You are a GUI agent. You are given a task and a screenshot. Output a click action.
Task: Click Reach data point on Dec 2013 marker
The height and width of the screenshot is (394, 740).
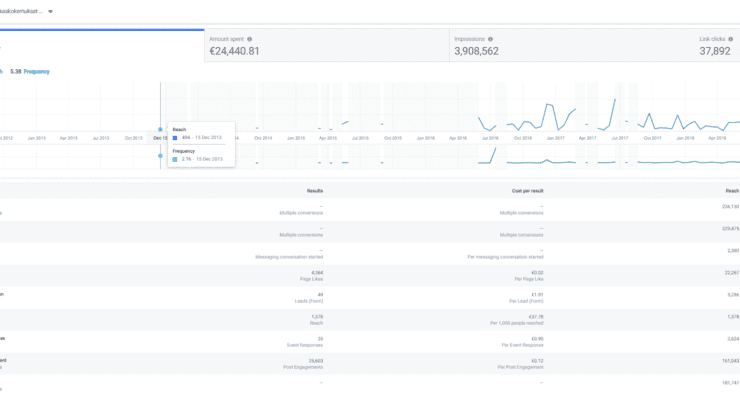pyautogui.click(x=160, y=129)
